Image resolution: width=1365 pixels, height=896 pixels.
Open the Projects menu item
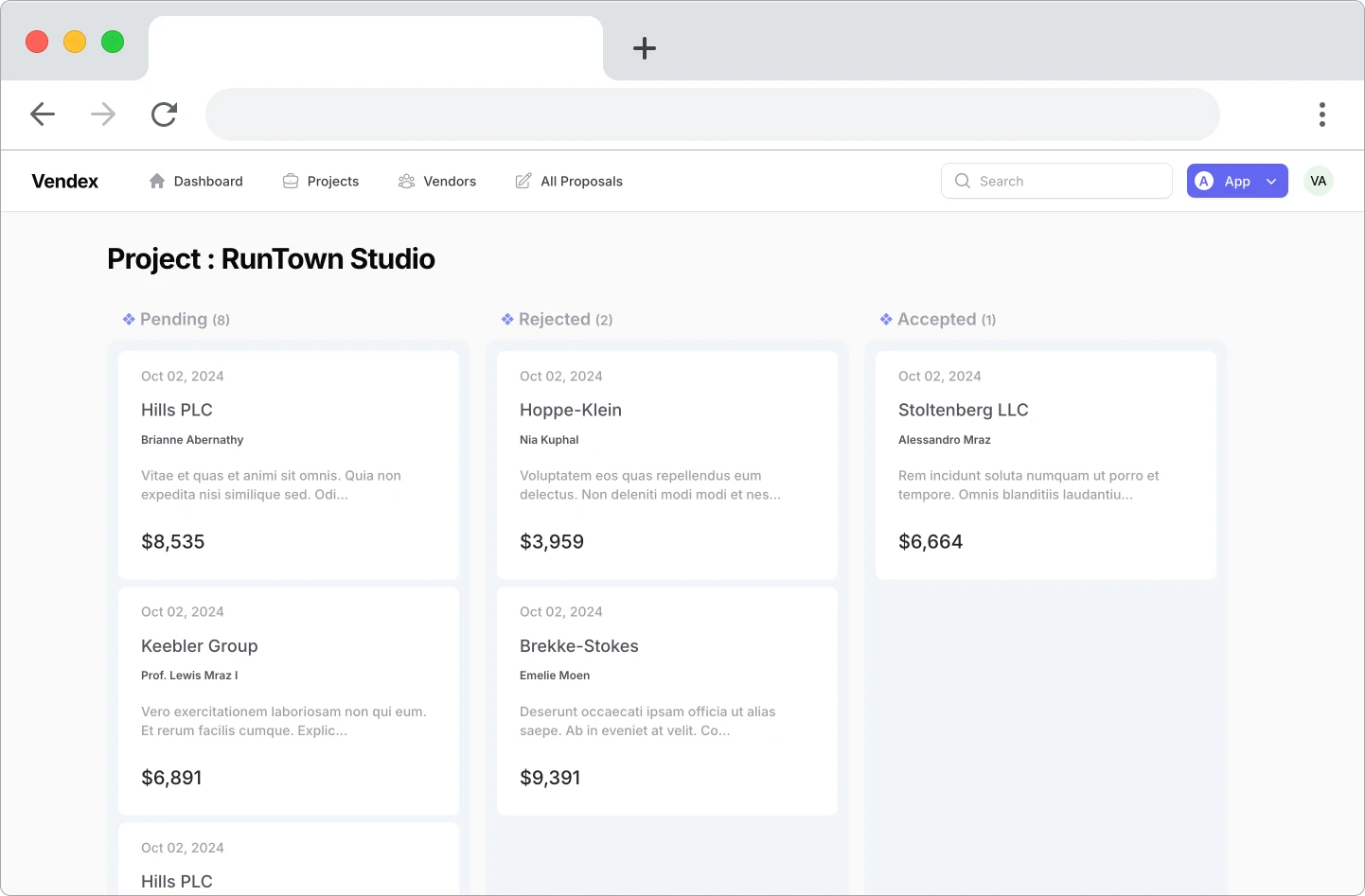click(321, 181)
